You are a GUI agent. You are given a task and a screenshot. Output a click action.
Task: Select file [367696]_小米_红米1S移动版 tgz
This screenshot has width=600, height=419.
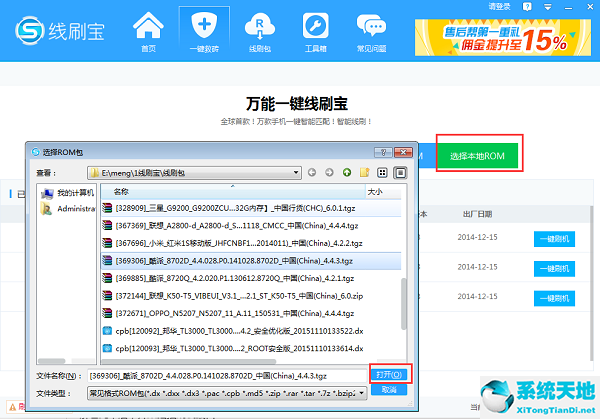tap(251, 243)
